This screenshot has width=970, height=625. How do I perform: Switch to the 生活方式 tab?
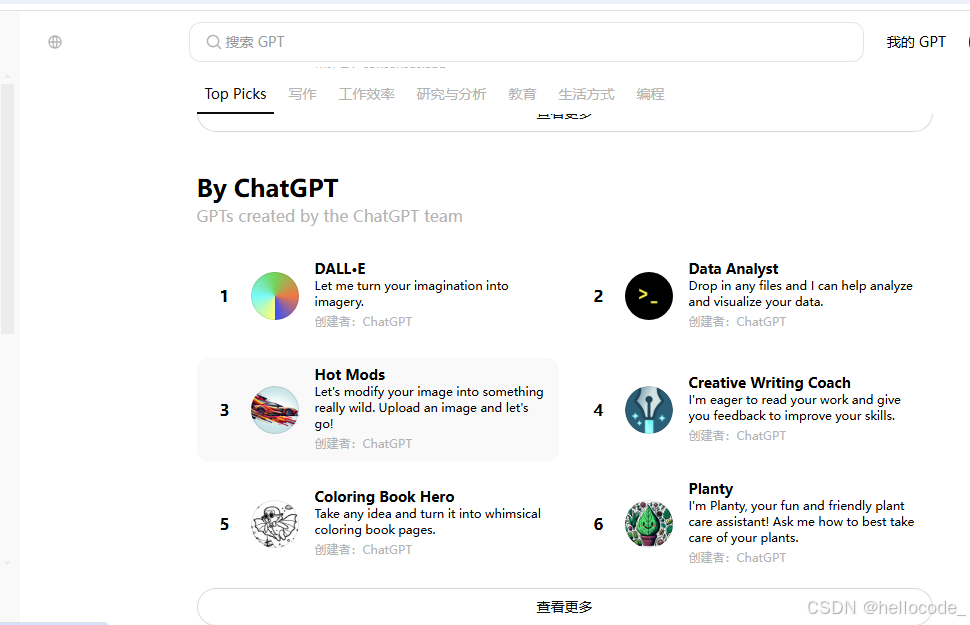tap(586, 94)
